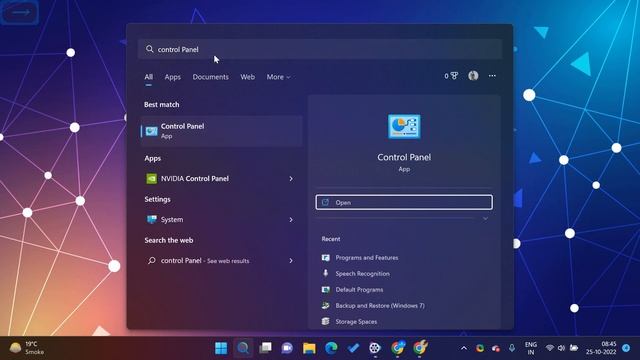This screenshot has width=640, height=360.
Task: Open the More filters dropdown
Action: coord(278,77)
